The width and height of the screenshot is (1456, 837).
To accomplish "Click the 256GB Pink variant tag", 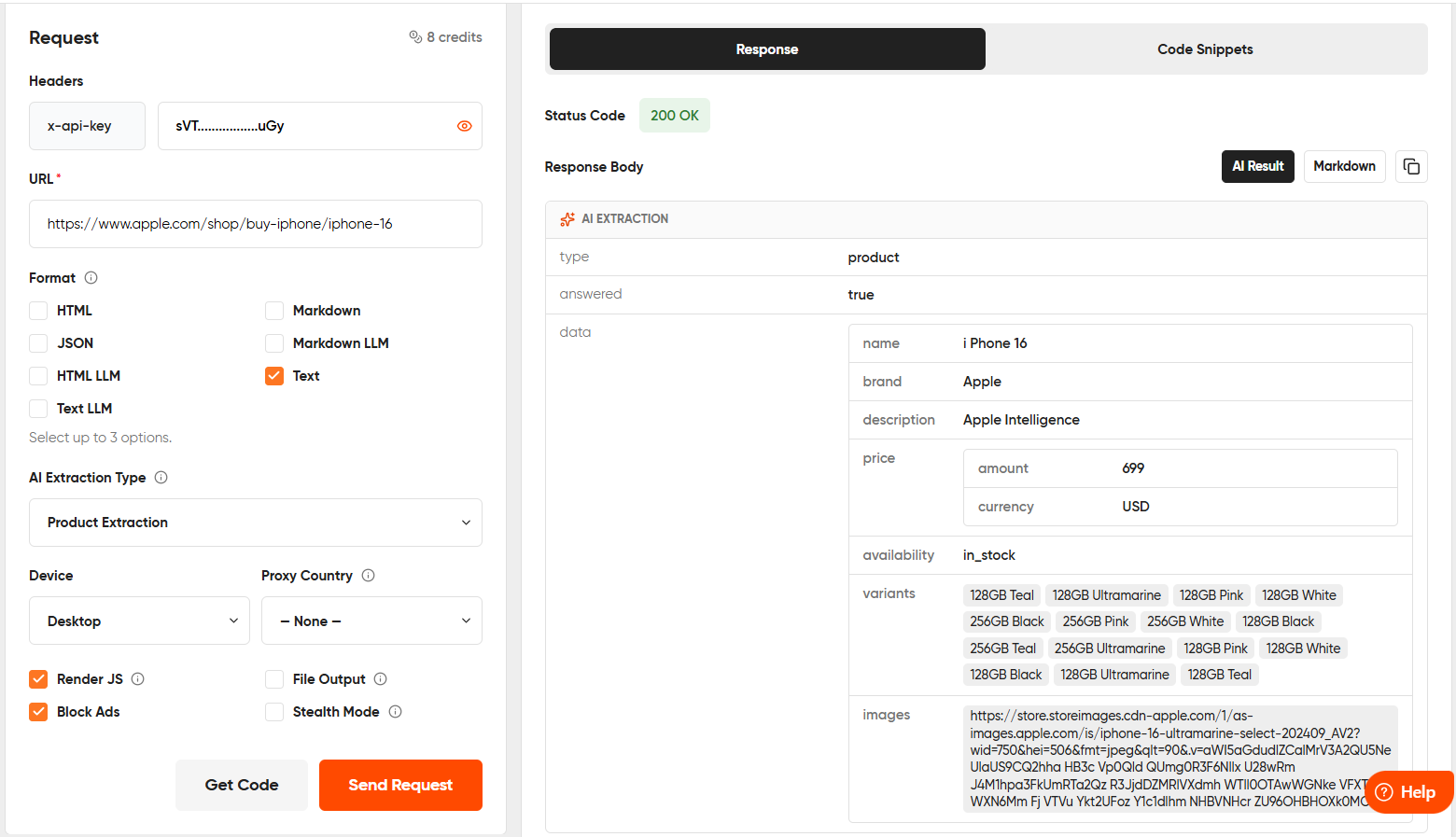I will tap(1096, 621).
